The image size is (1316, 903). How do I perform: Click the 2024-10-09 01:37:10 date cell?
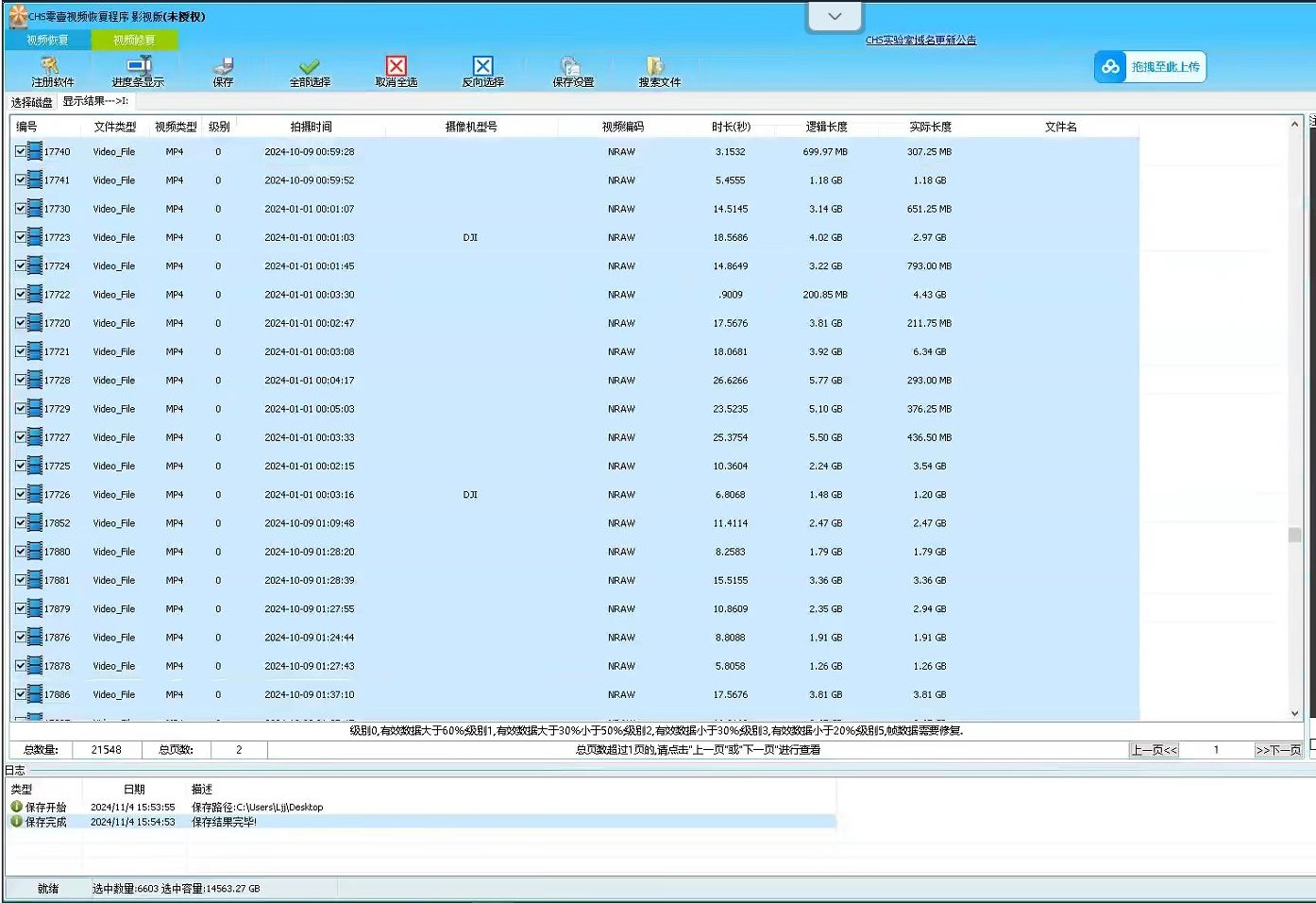310,694
